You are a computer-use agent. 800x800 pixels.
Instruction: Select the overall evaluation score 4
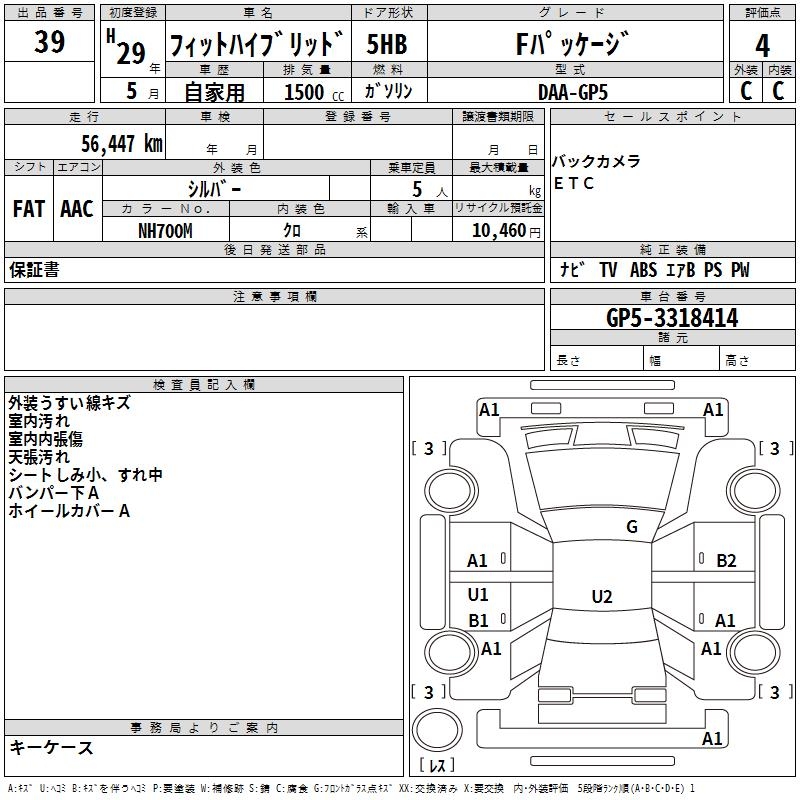point(762,45)
